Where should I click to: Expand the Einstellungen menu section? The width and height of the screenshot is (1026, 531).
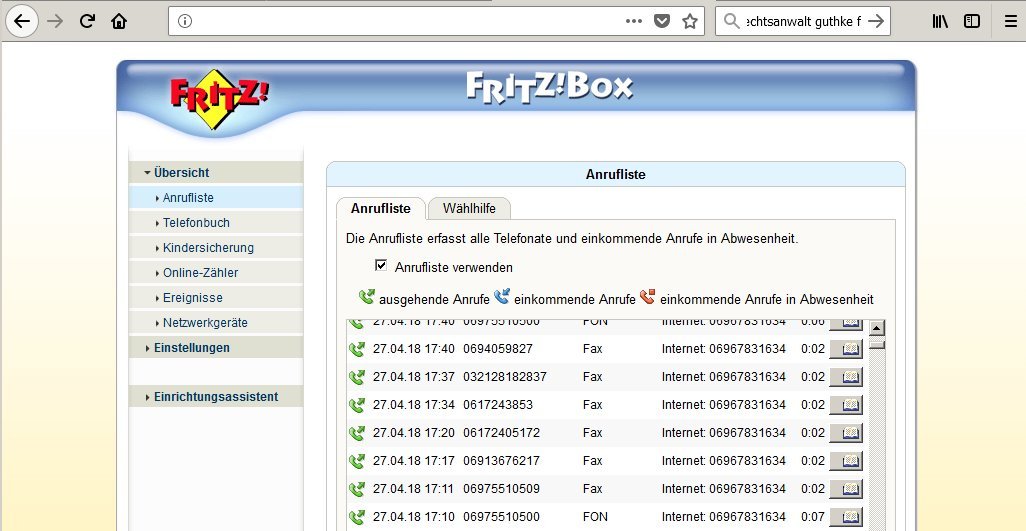[x=216, y=348]
